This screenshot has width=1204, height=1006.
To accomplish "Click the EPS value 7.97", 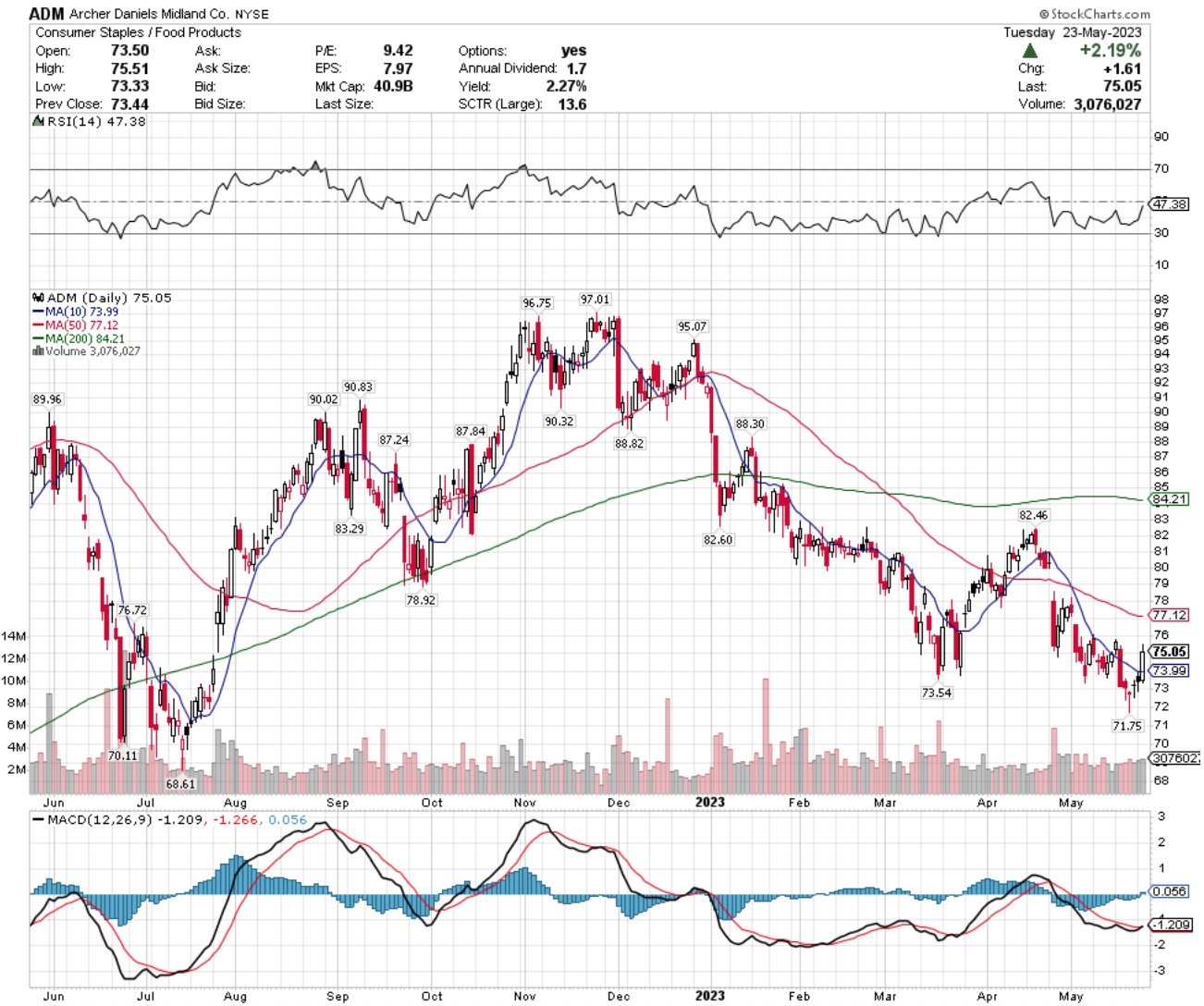I will click(398, 68).
